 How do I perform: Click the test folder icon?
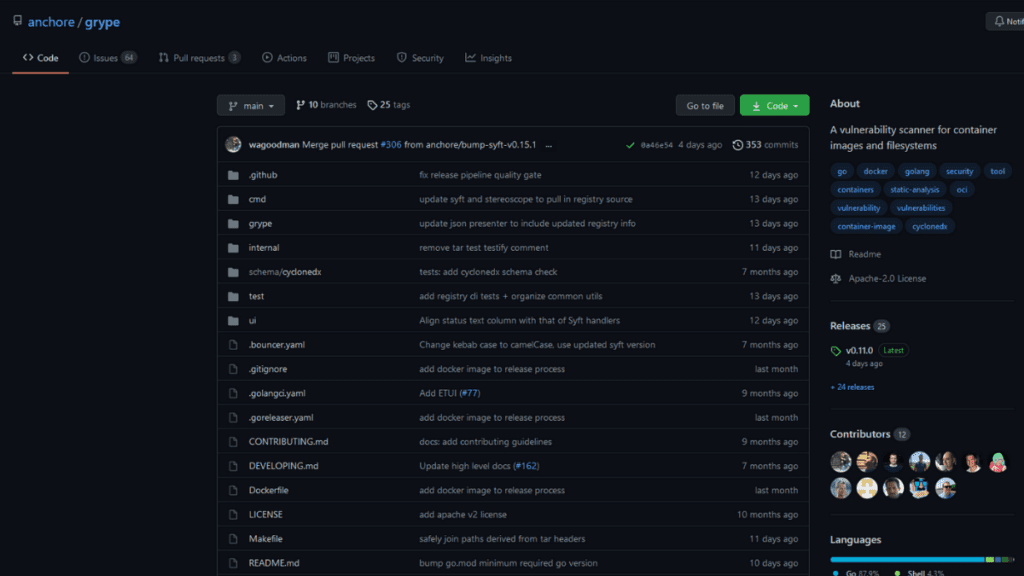[233, 296]
